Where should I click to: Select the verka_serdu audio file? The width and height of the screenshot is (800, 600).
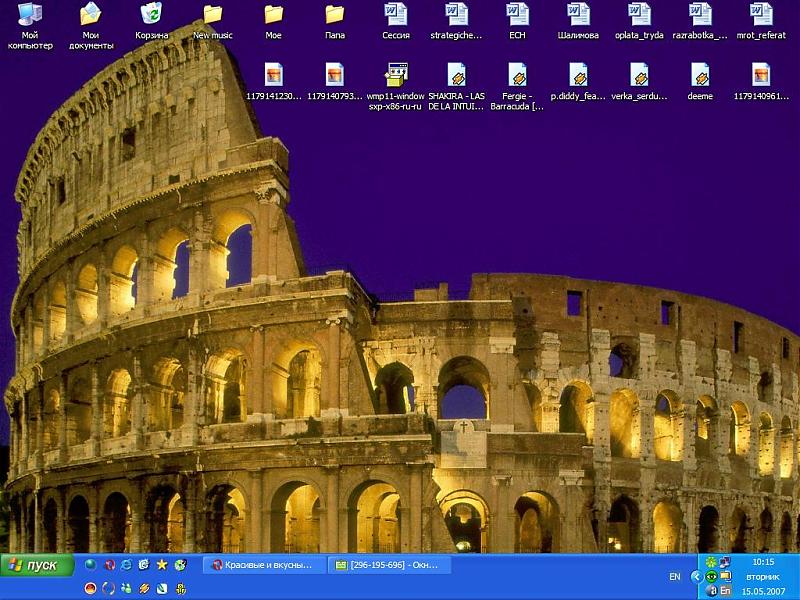click(639, 76)
